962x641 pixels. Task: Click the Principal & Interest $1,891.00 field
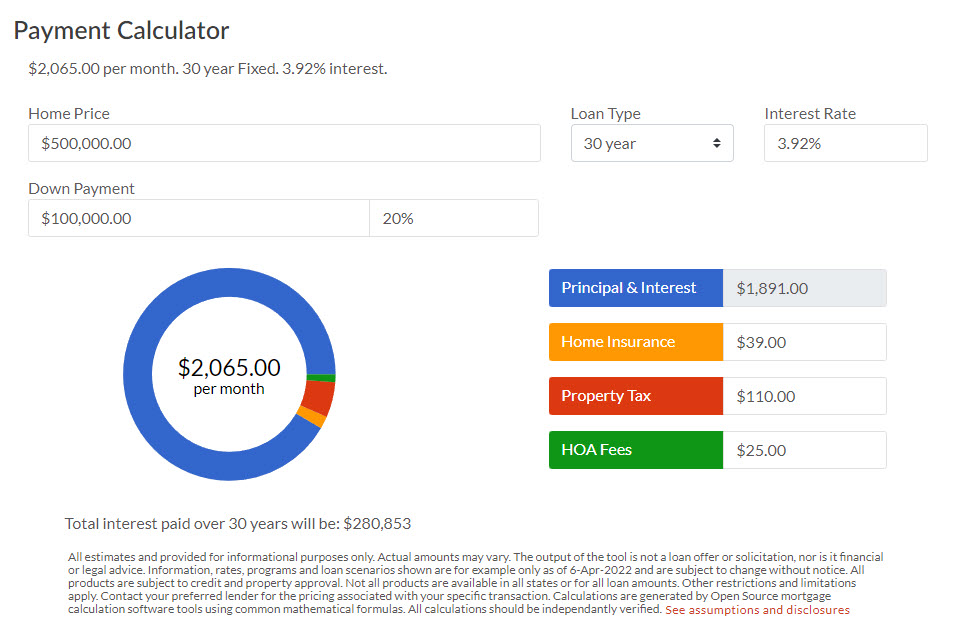click(x=803, y=288)
